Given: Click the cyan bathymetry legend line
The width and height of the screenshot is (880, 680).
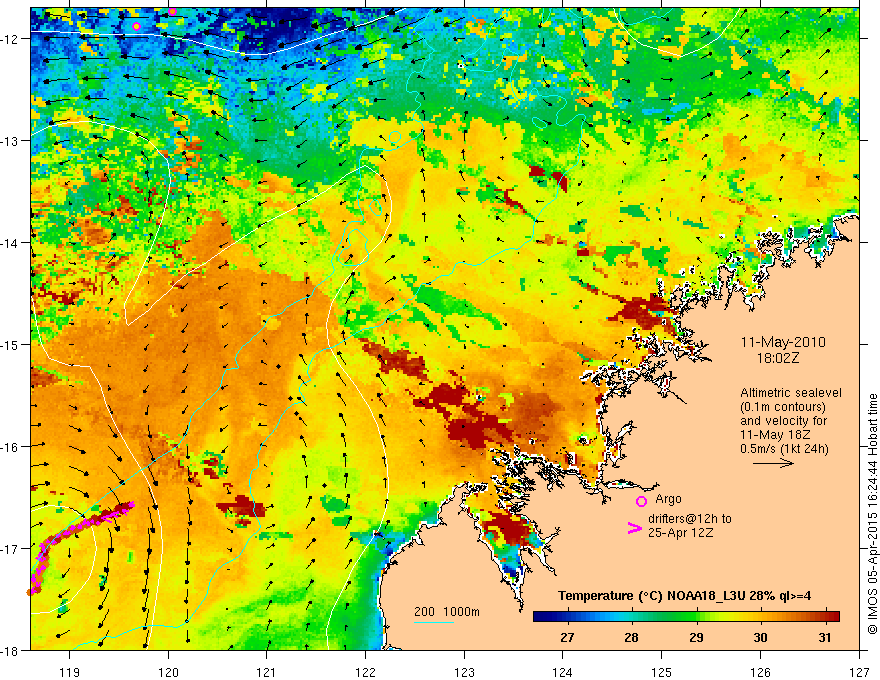Looking at the screenshot, I should click(433, 622).
